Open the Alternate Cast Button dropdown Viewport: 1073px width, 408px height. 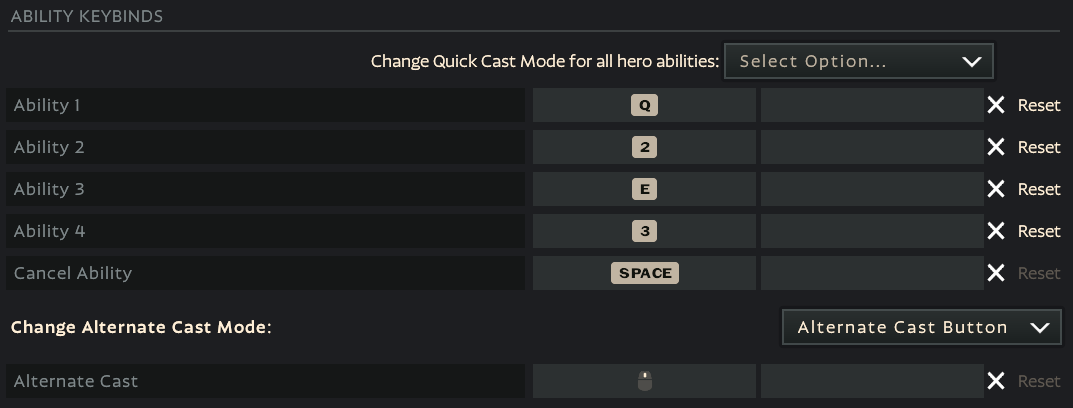point(922,327)
